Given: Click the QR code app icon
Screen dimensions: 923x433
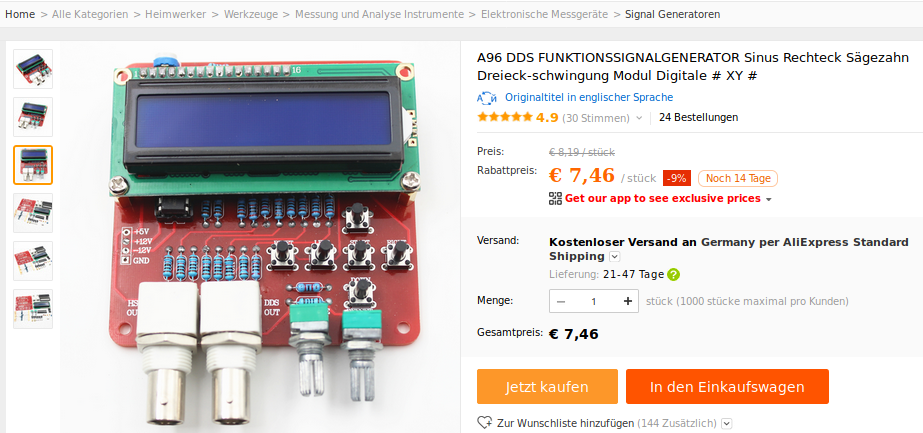Looking at the screenshot, I should click(x=555, y=198).
